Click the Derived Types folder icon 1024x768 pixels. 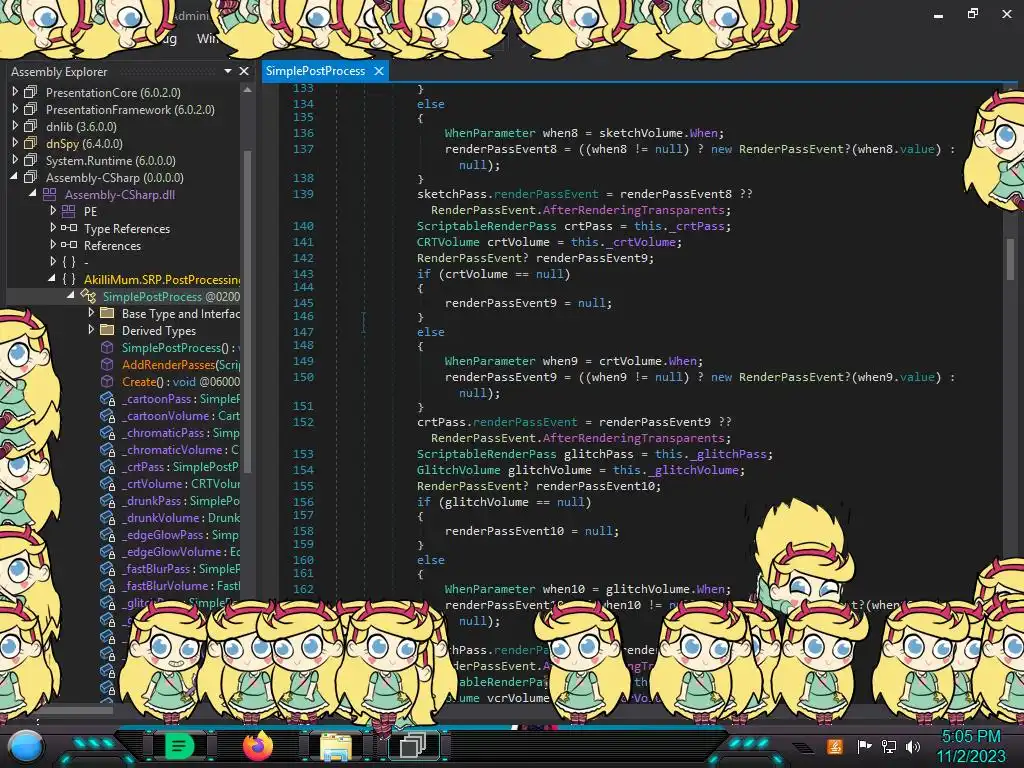[x=107, y=330]
